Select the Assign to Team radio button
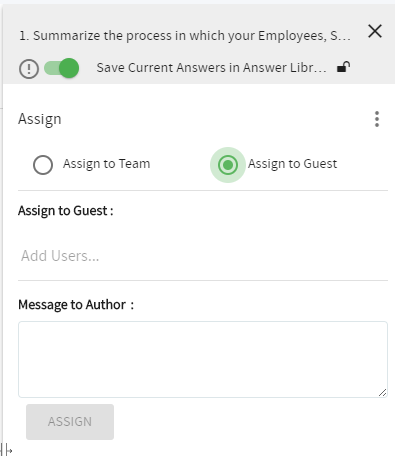 pos(43,165)
